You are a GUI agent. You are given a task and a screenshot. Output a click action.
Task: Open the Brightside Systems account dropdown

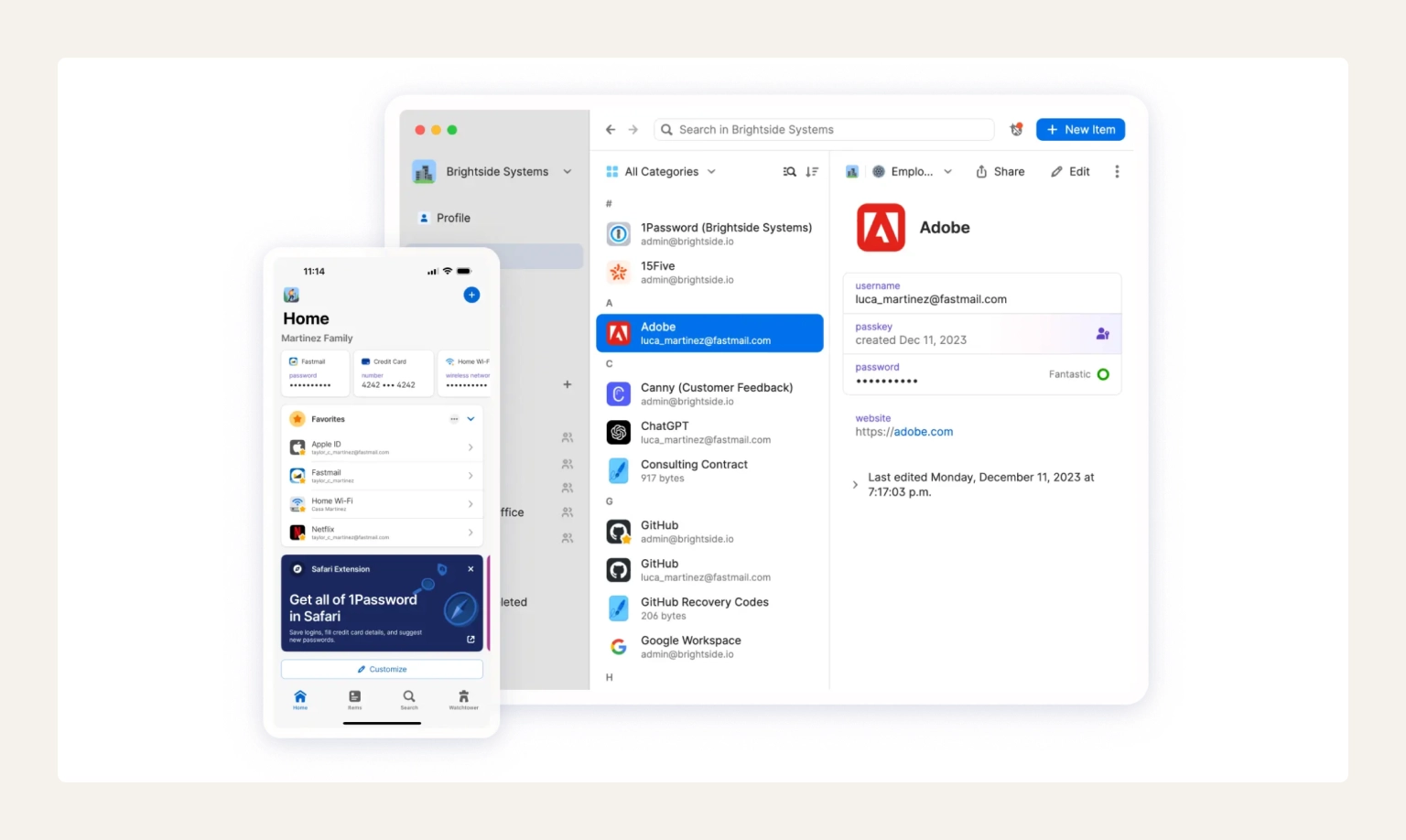(x=568, y=172)
